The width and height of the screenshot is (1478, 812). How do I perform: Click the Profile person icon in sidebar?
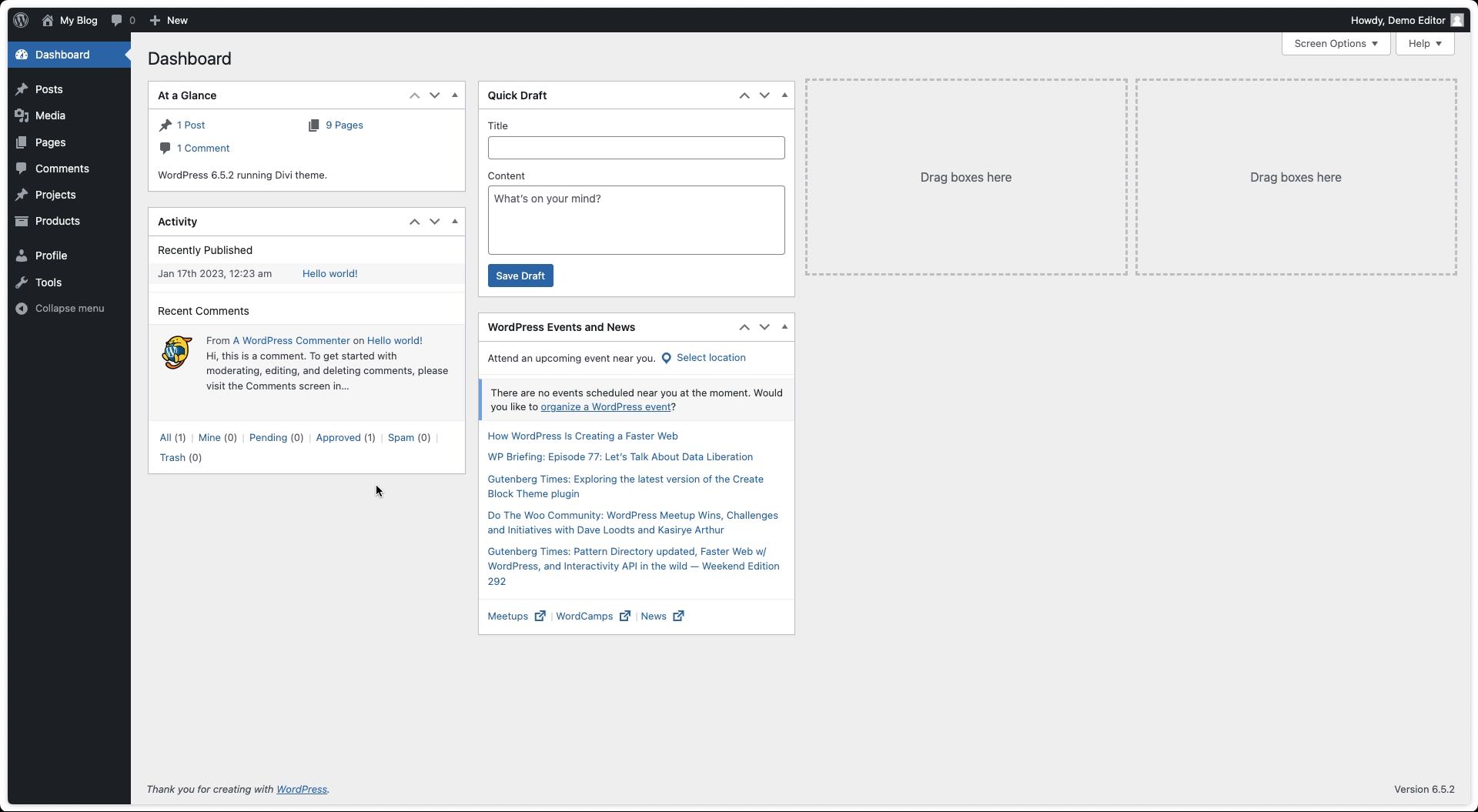pyautogui.click(x=22, y=256)
